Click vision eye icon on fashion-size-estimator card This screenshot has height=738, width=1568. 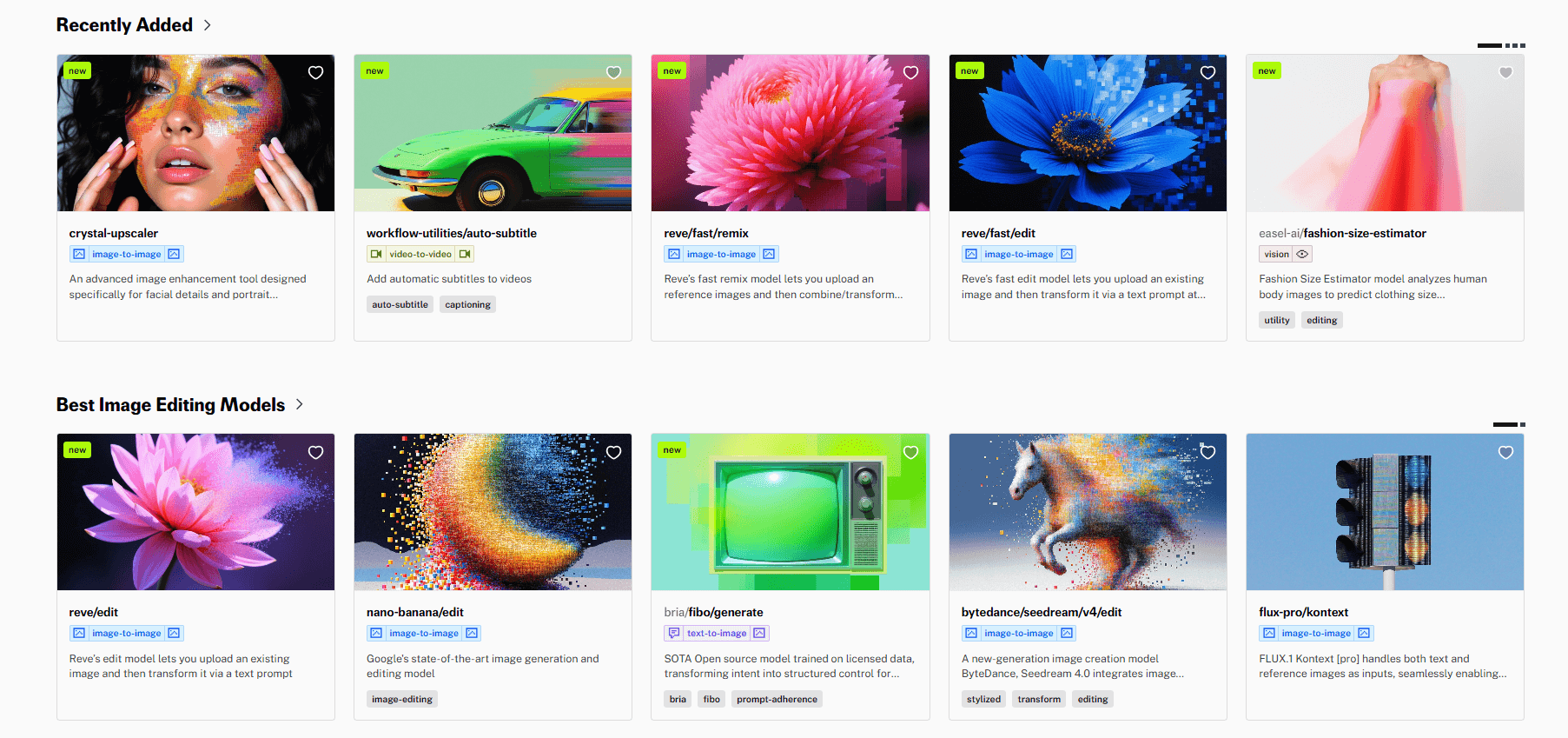1301,255
